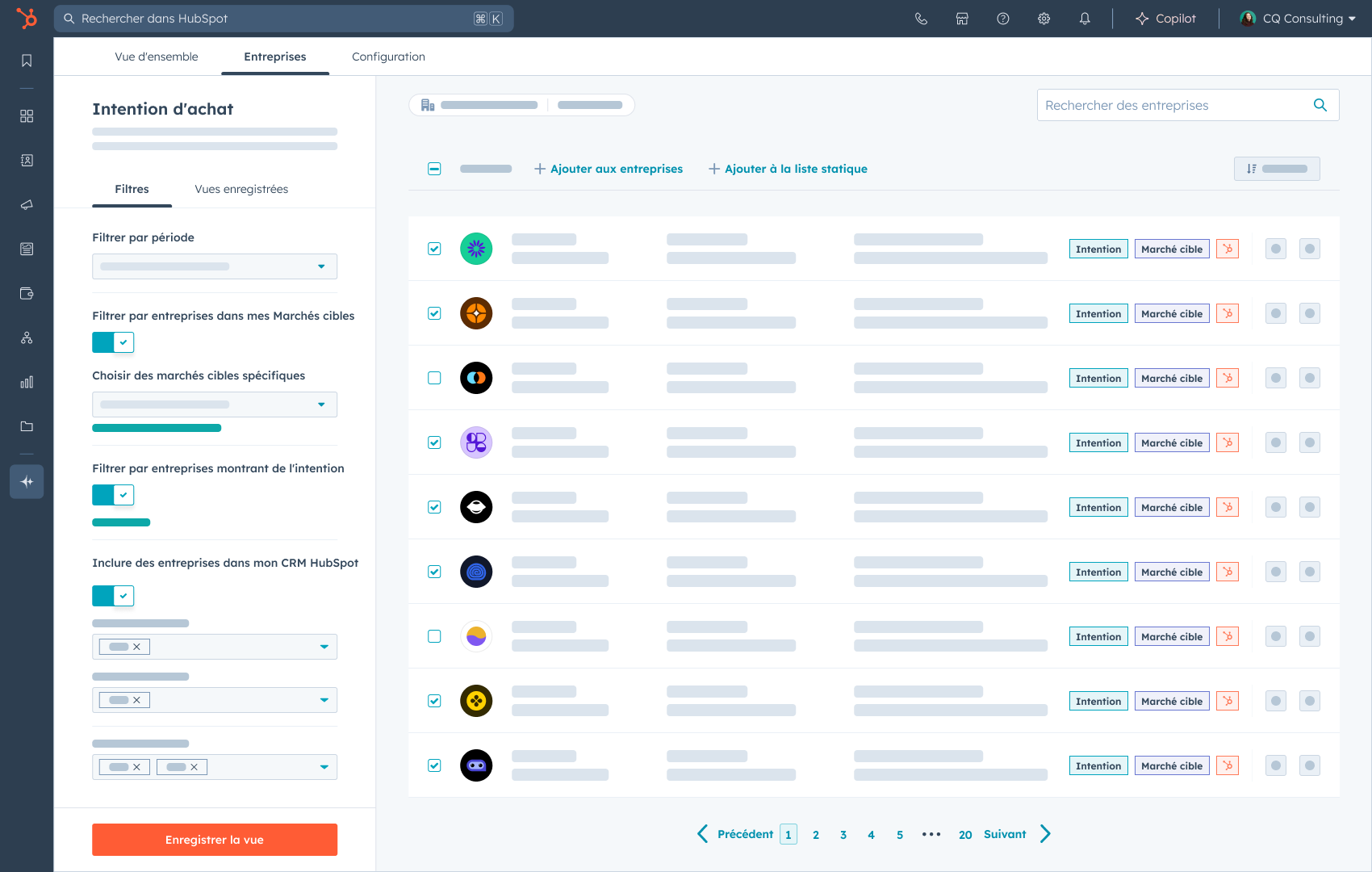Switch to the Configuration tab
This screenshot has width=1372, height=872.
[388, 57]
